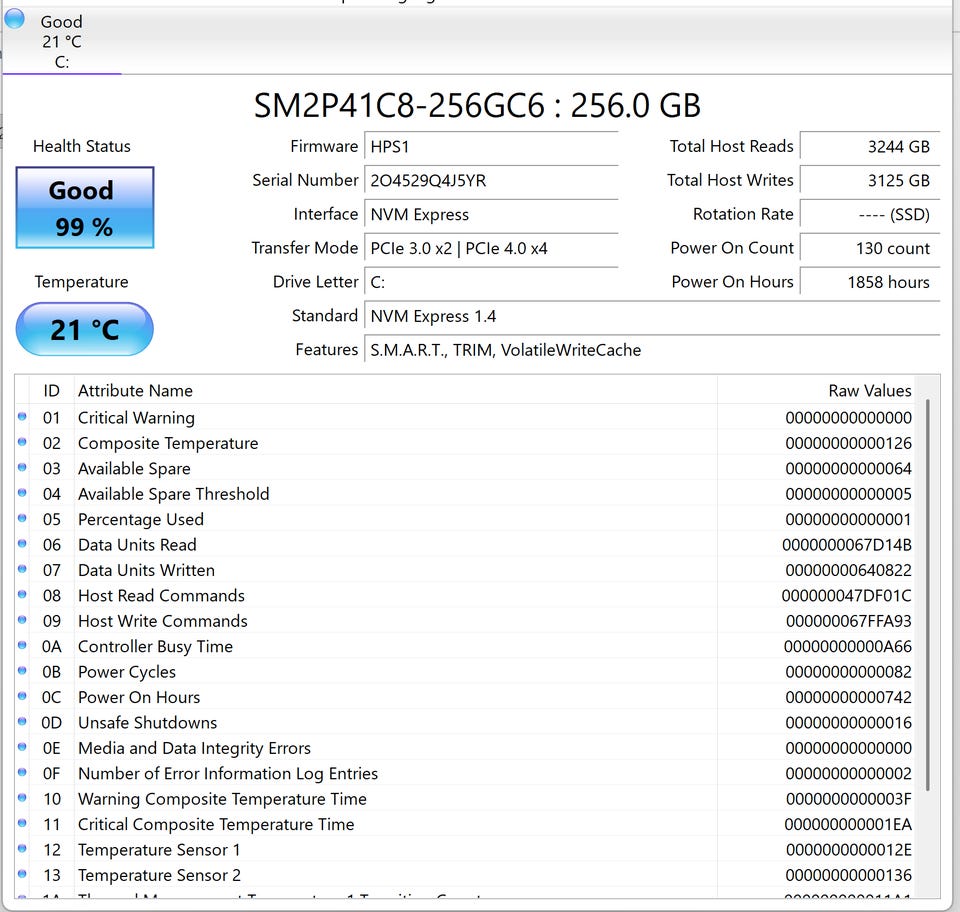Screen dimensions: 960x912
Task: Click the status orb for Percentage Used
Action: pos(22,518)
